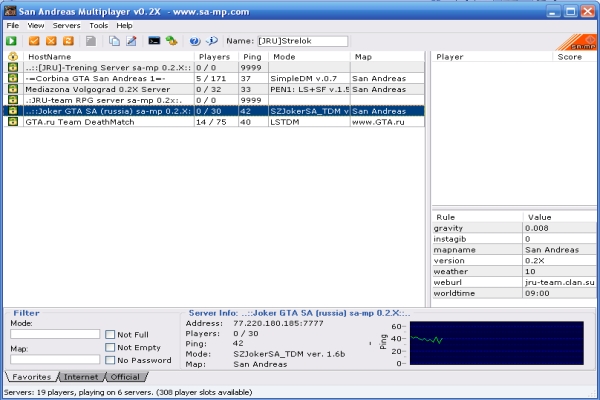The width and height of the screenshot is (600, 400).
Task: Sort servers by the Map column header
Action: [387, 57]
